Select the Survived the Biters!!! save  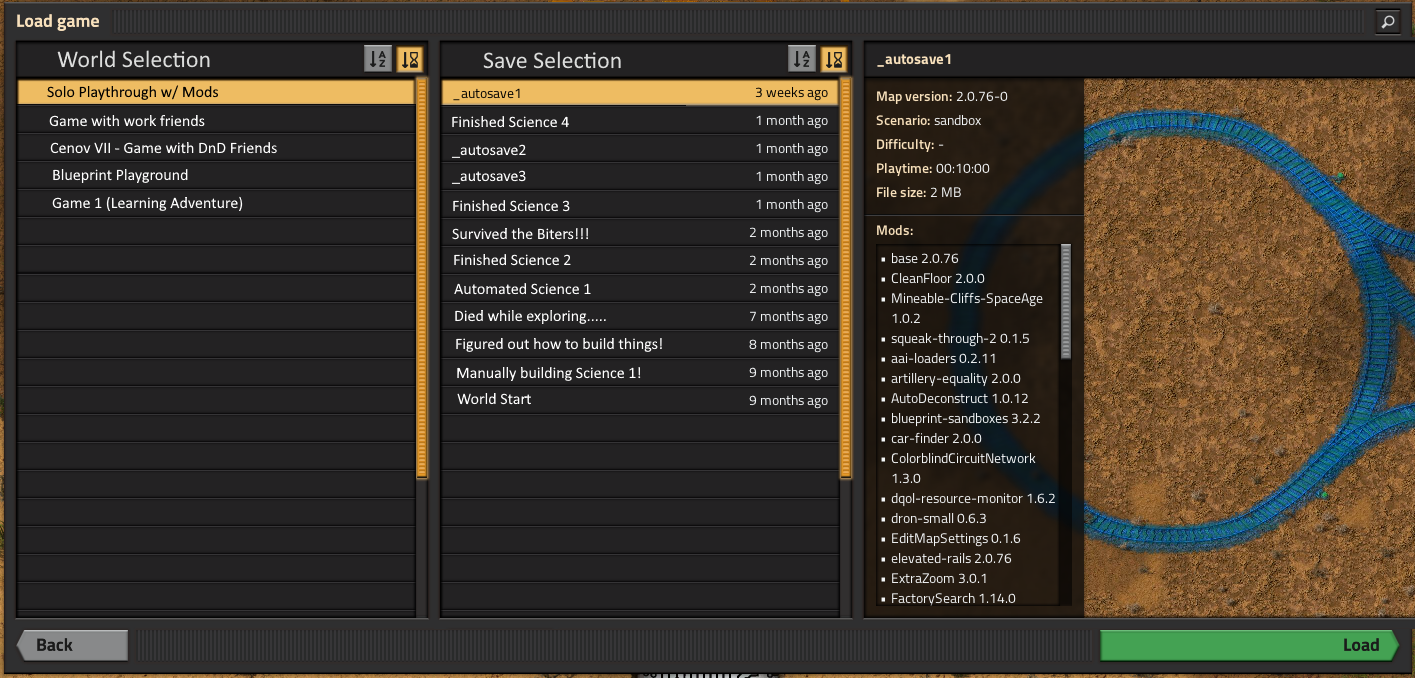640,233
